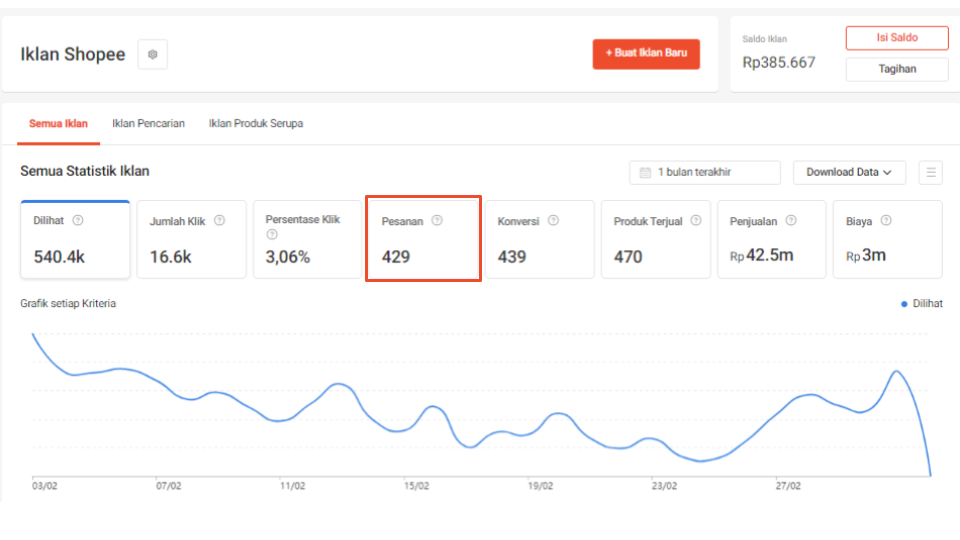Image resolution: width=960 pixels, height=540 pixels.
Task: Click the 19/02 date label on chart axis
Action: pos(541,486)
